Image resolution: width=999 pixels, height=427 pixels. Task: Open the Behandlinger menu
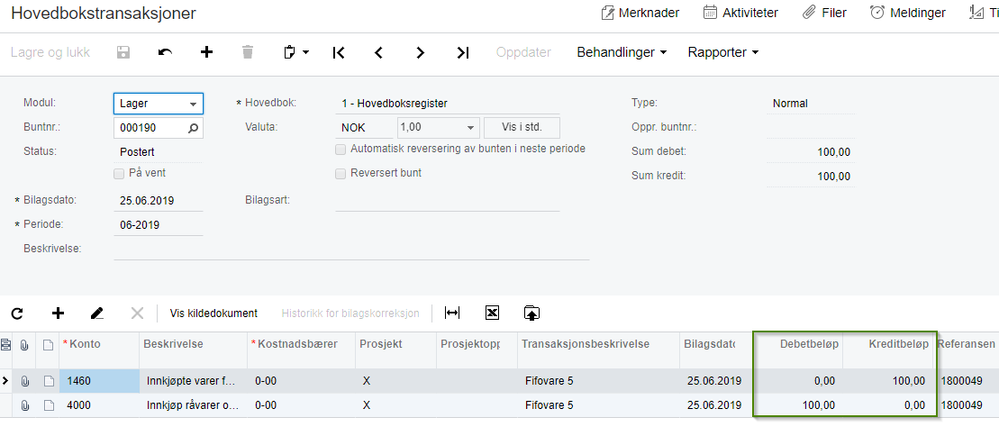click(x=621, y=52)
